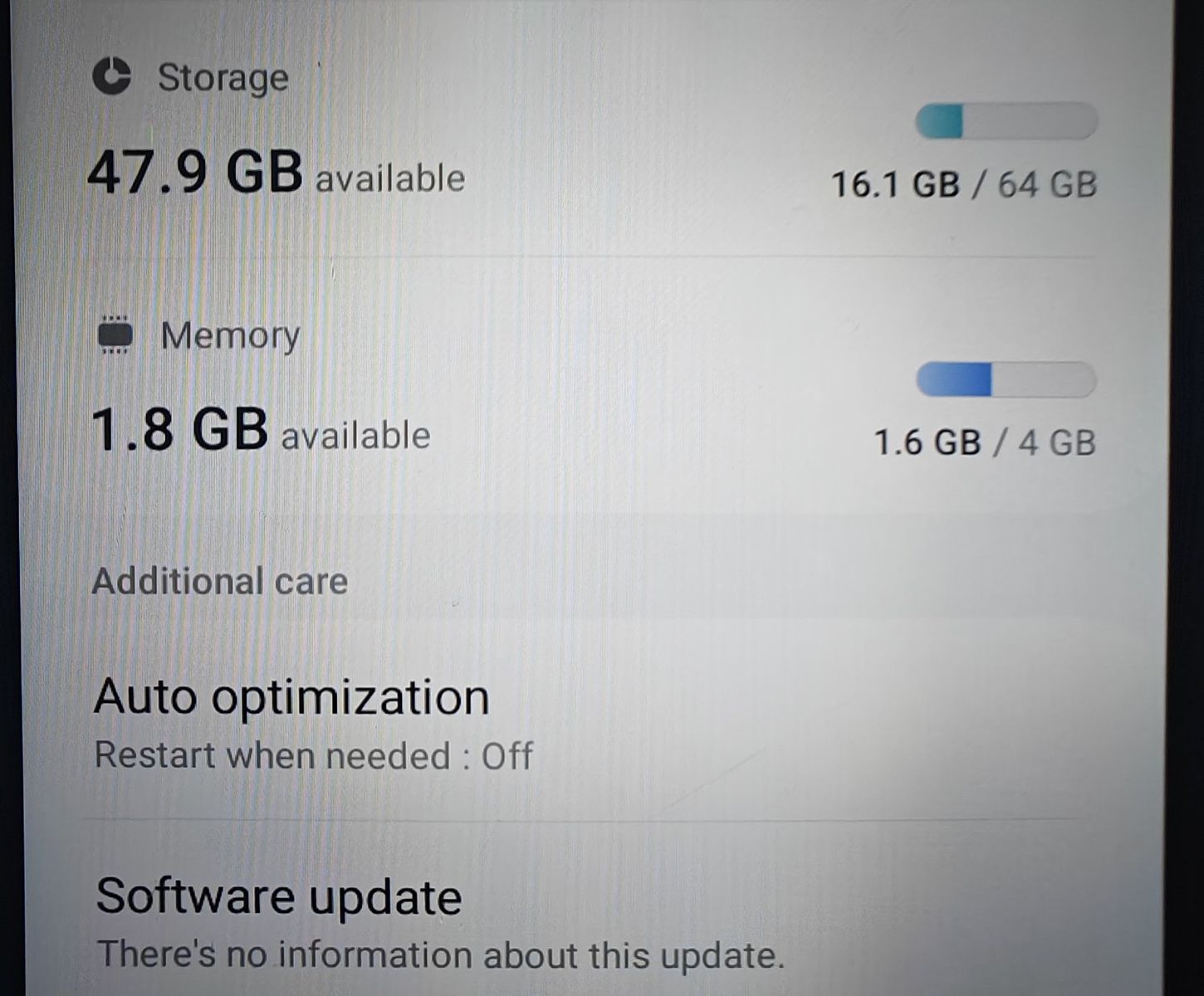Click the empty grey portion of storage bar
1204x996 pixels.
(1030, 121)
